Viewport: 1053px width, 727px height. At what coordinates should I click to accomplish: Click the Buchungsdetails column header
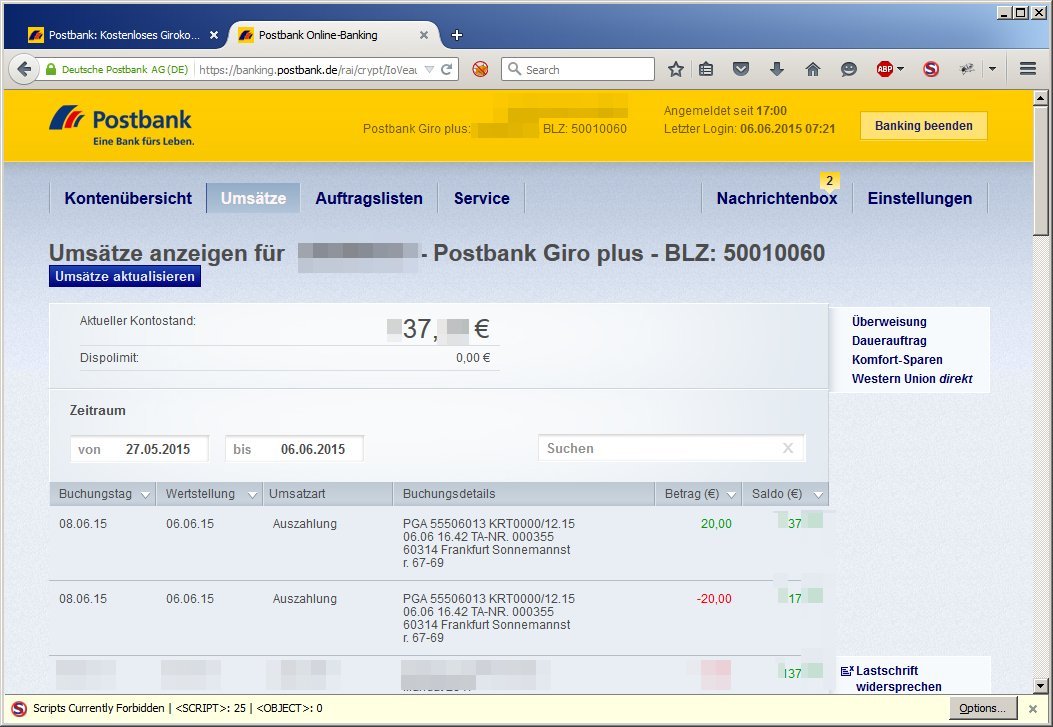pyautogui.click(x=524, y=493)
